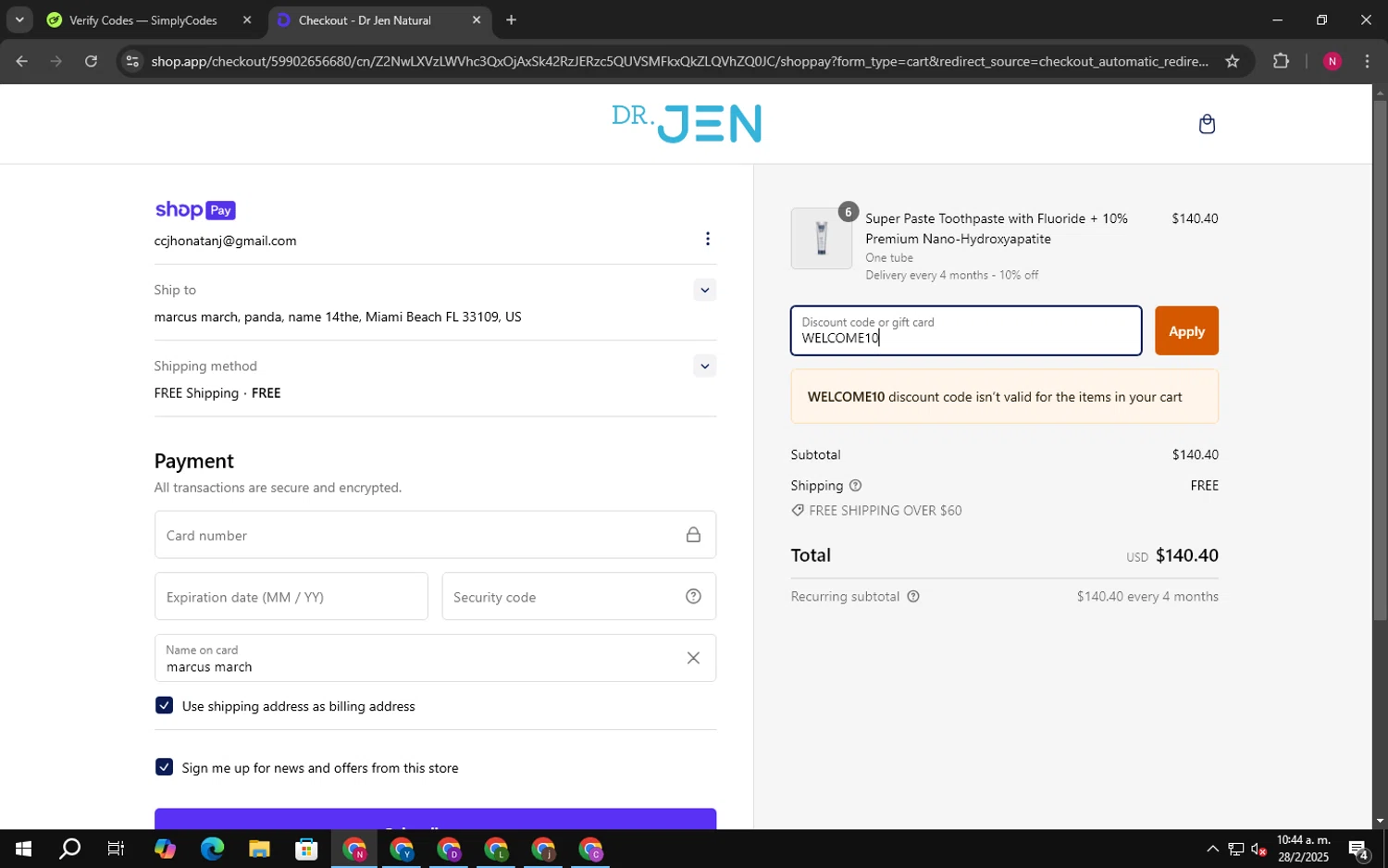Clear the Name on card field
The image size is (1388, 868).
[693, 658]
